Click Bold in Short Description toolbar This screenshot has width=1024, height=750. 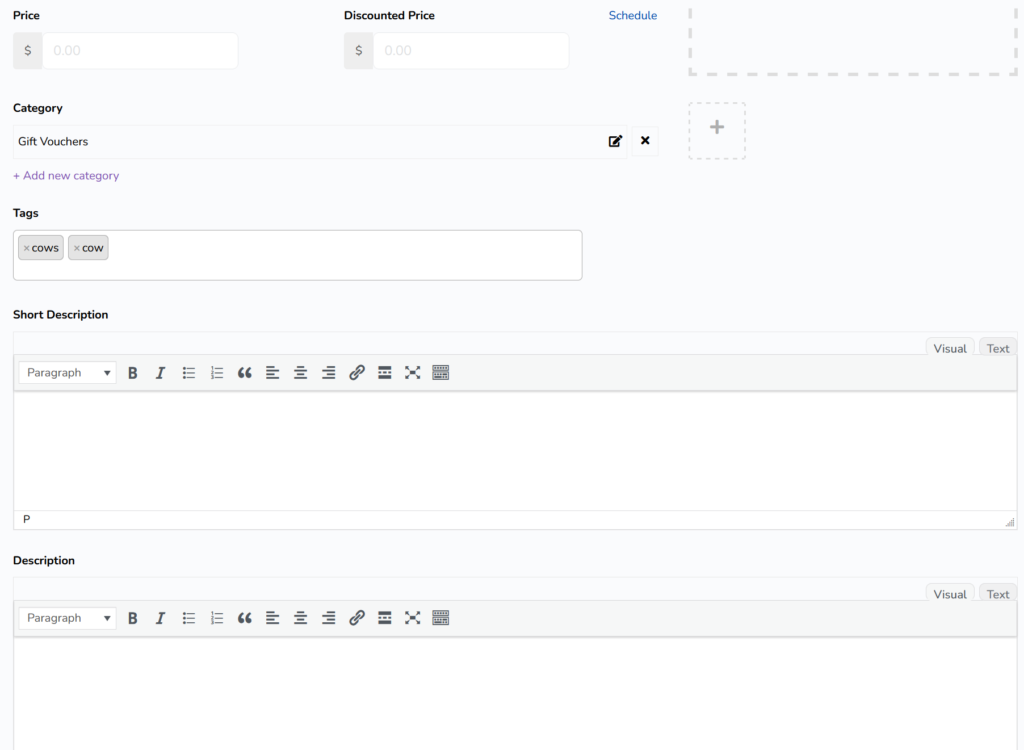[133, 373]
